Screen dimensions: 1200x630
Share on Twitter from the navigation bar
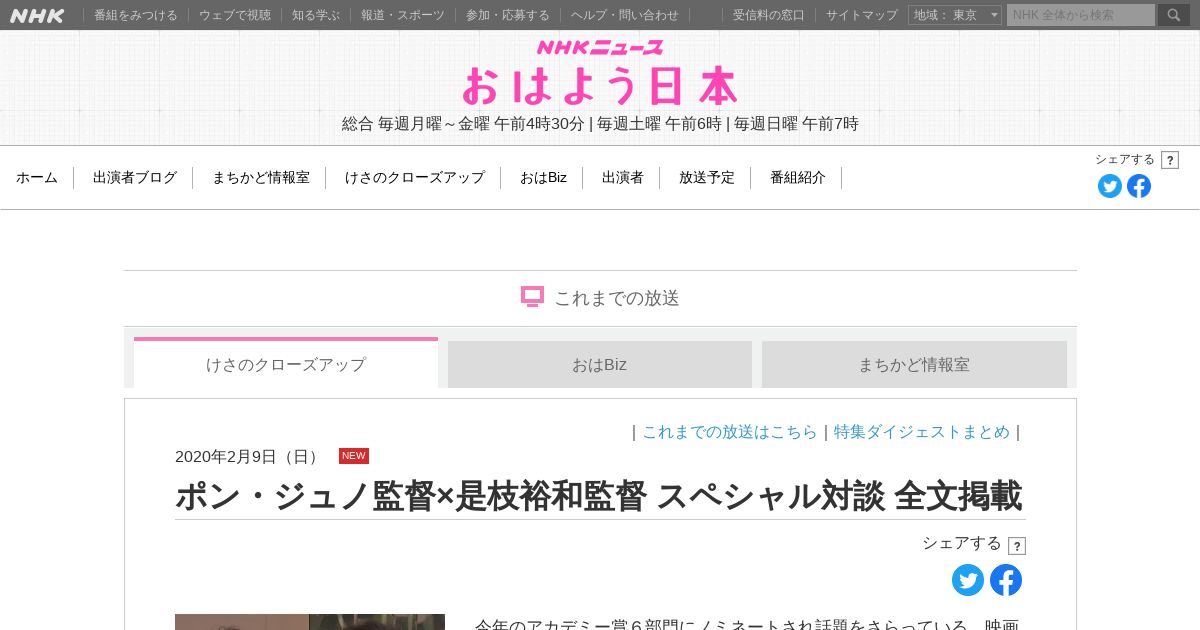pos(1110,186)
